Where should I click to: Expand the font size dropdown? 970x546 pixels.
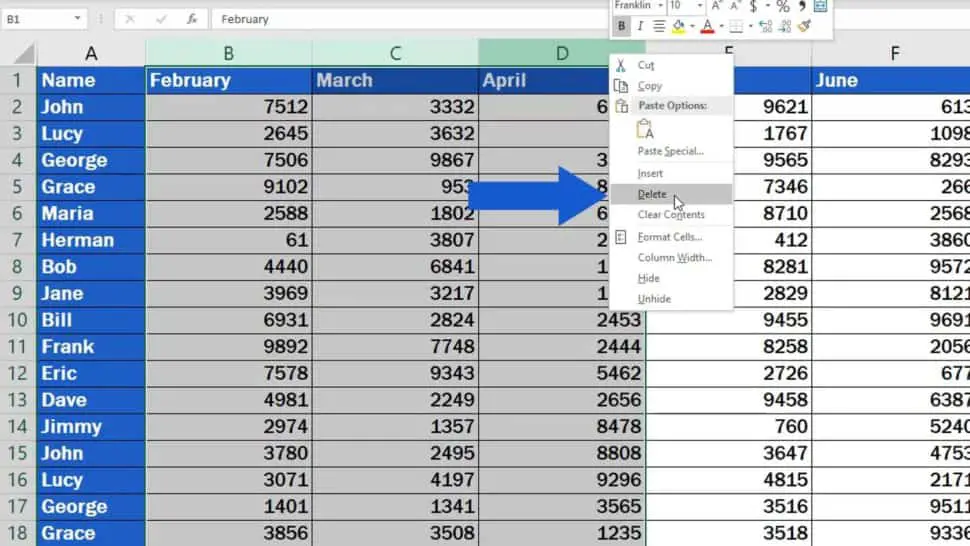(x=700, y=6)
